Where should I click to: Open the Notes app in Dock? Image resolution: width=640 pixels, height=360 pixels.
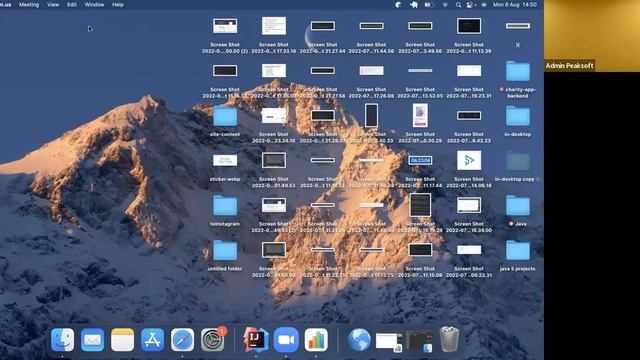pos(122,340)
